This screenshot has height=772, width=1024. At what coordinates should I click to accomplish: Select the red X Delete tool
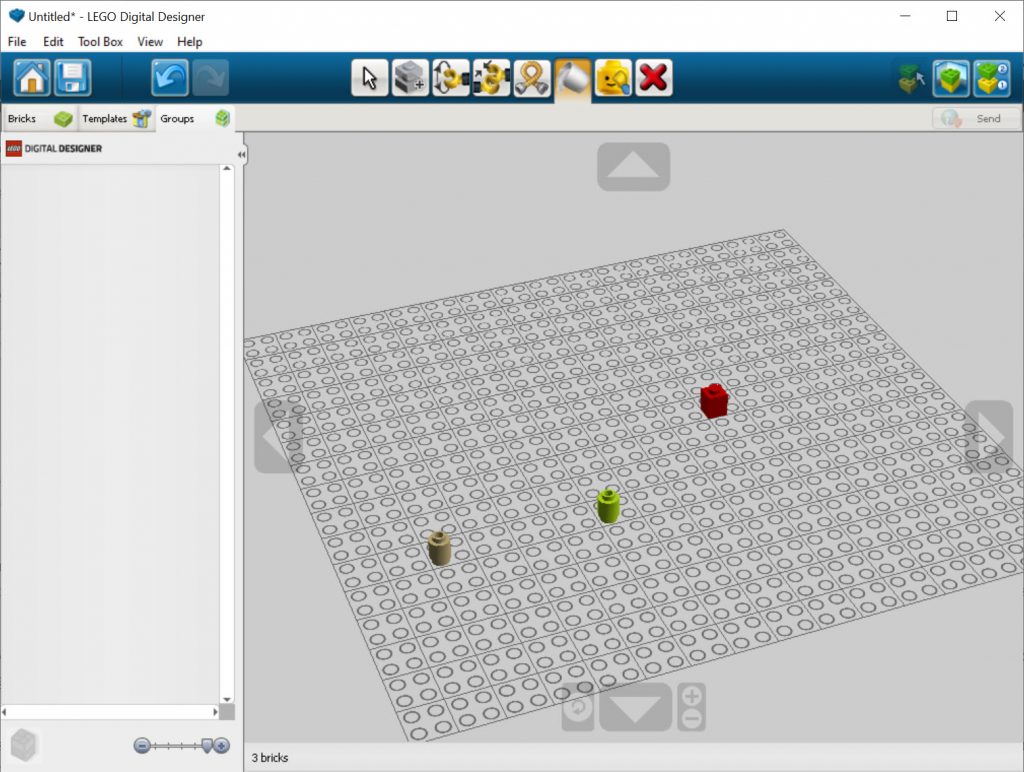tap(654, 78)
